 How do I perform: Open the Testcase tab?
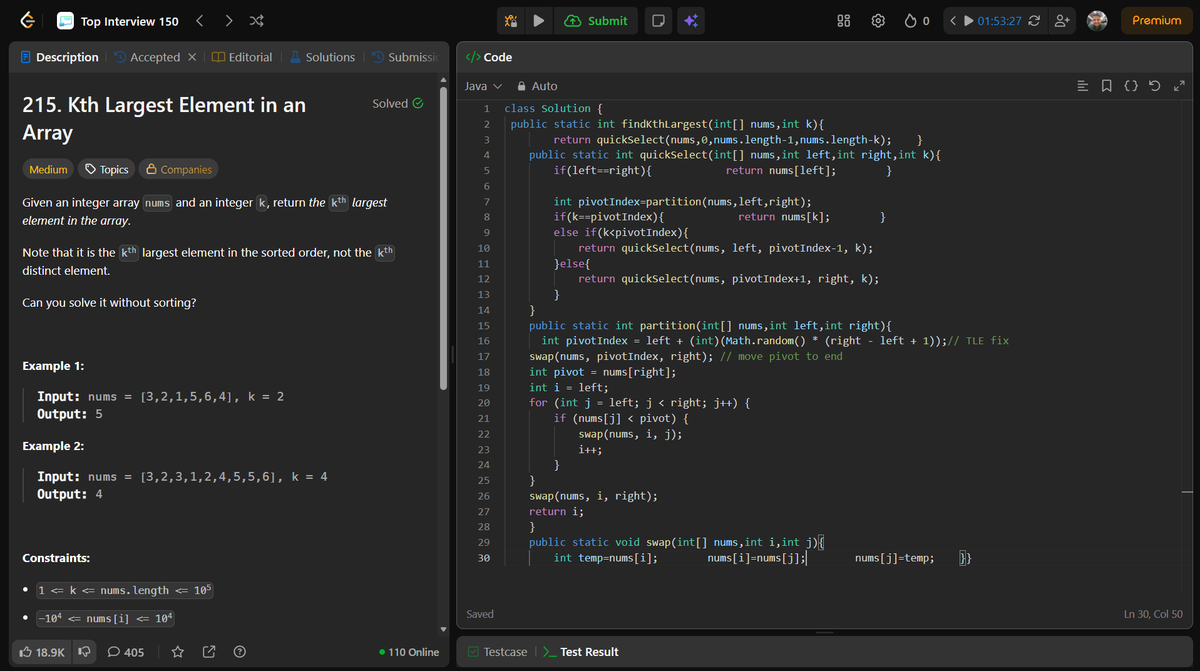[x=497, y=652]
